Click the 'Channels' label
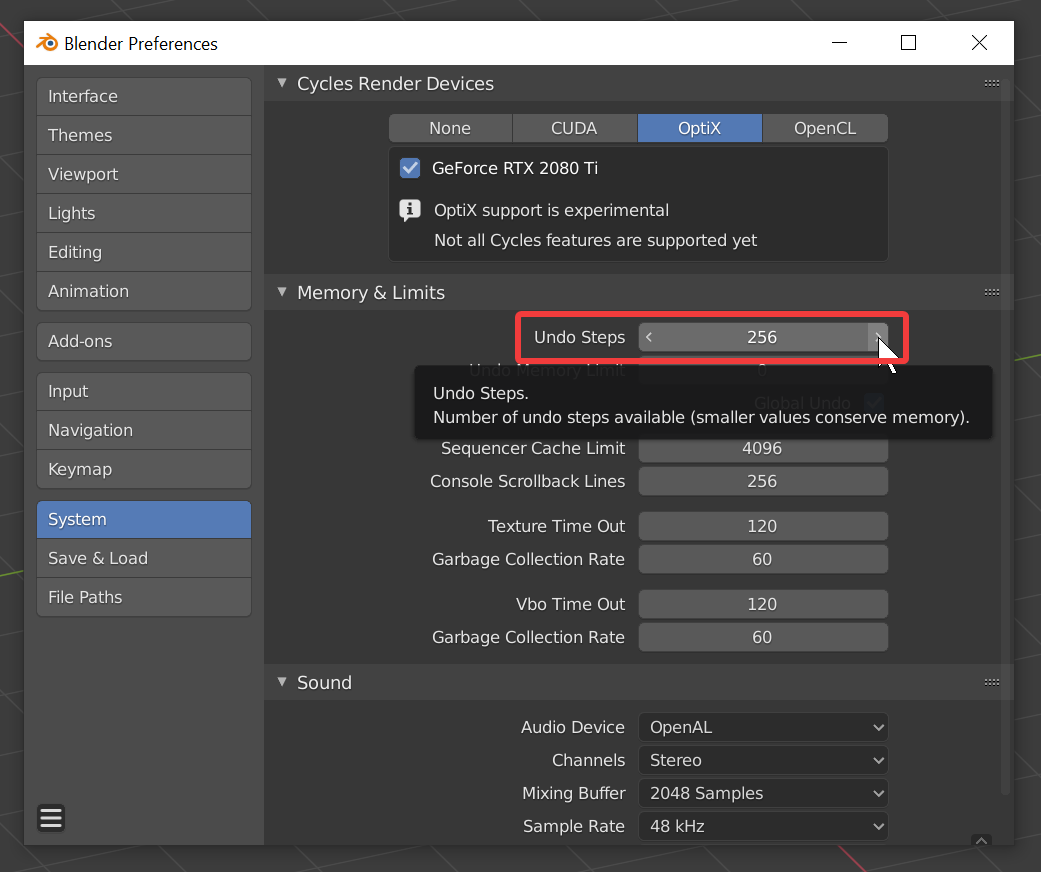Viewport: 1041px width, 872px height. point(589,760)
